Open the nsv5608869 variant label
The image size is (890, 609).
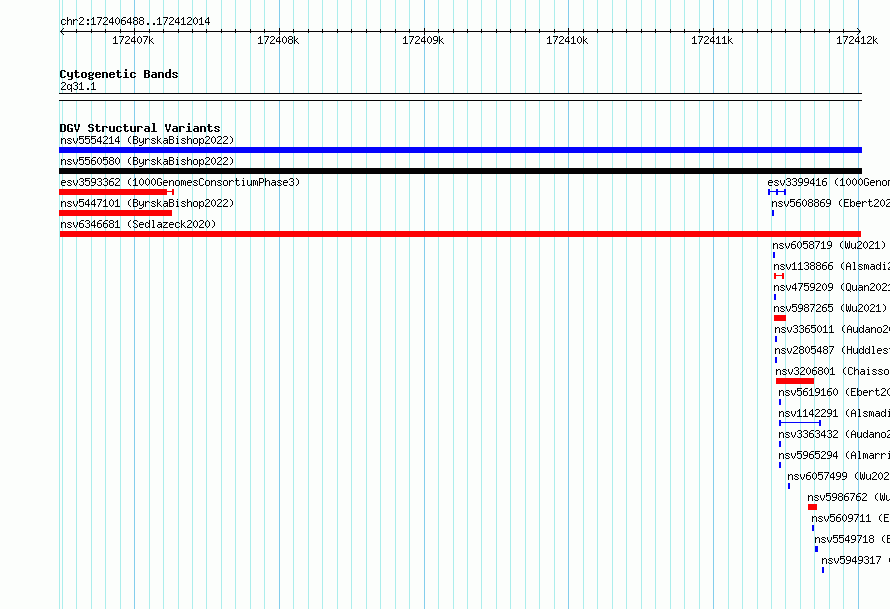tap(830, 203)
